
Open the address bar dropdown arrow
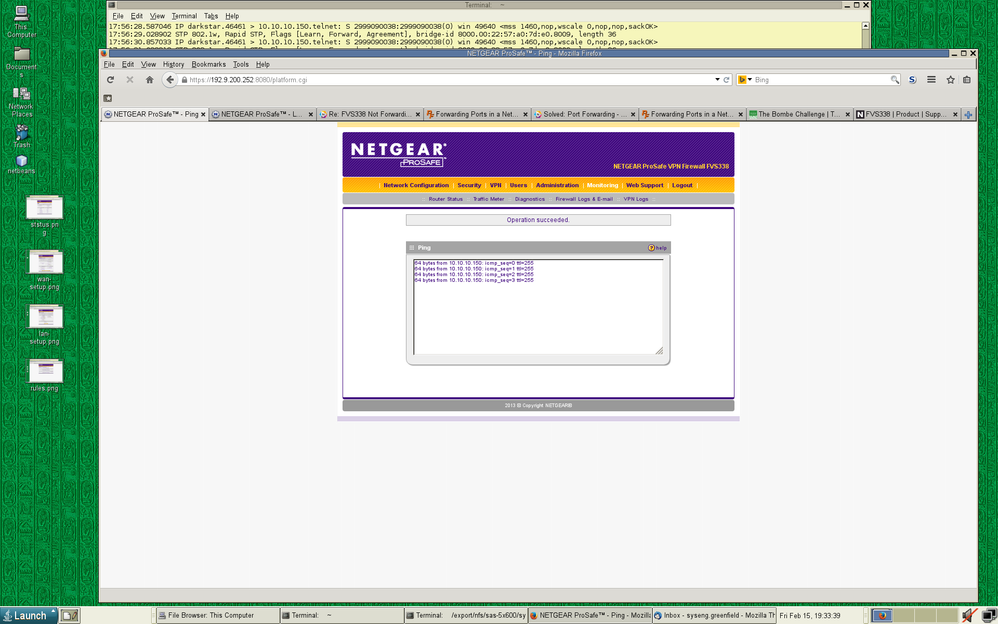coord(716,79)
